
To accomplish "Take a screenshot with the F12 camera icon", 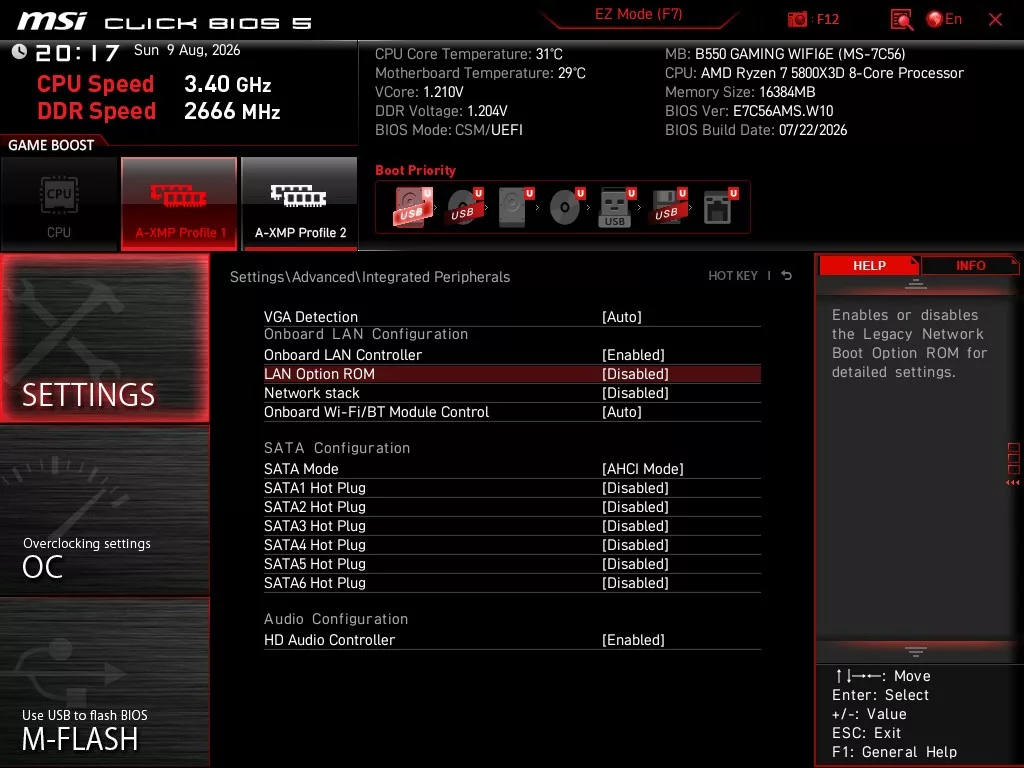I will pos(797,20).
